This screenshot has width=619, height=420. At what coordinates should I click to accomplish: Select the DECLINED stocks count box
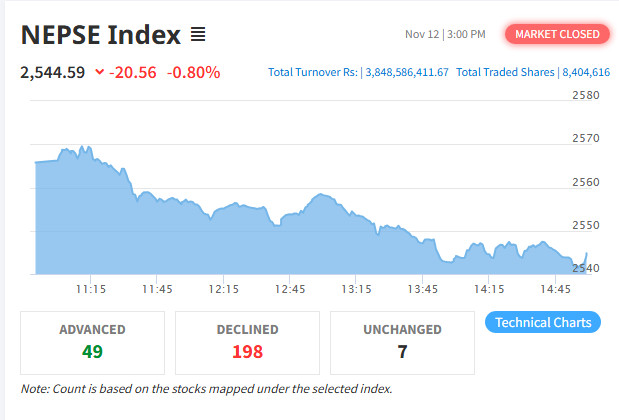pyautogui.click(x=247, y=341)
